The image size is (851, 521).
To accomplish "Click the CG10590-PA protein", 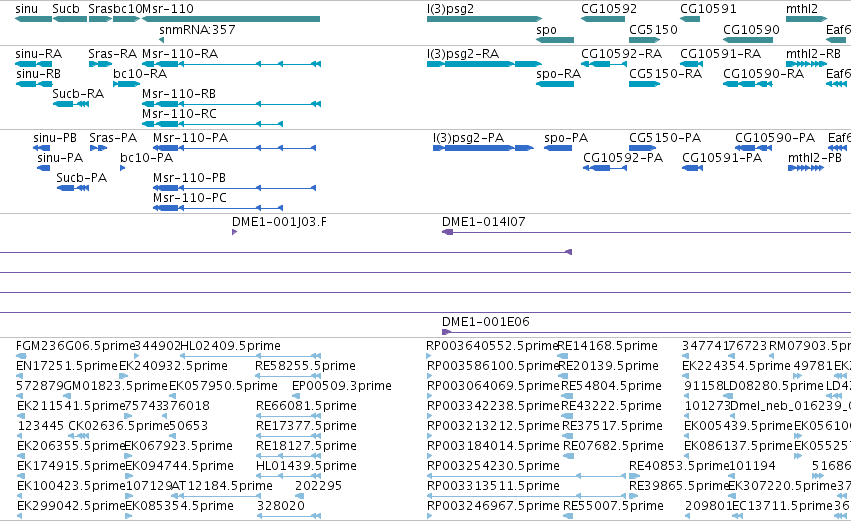I will tap(753, 148).
